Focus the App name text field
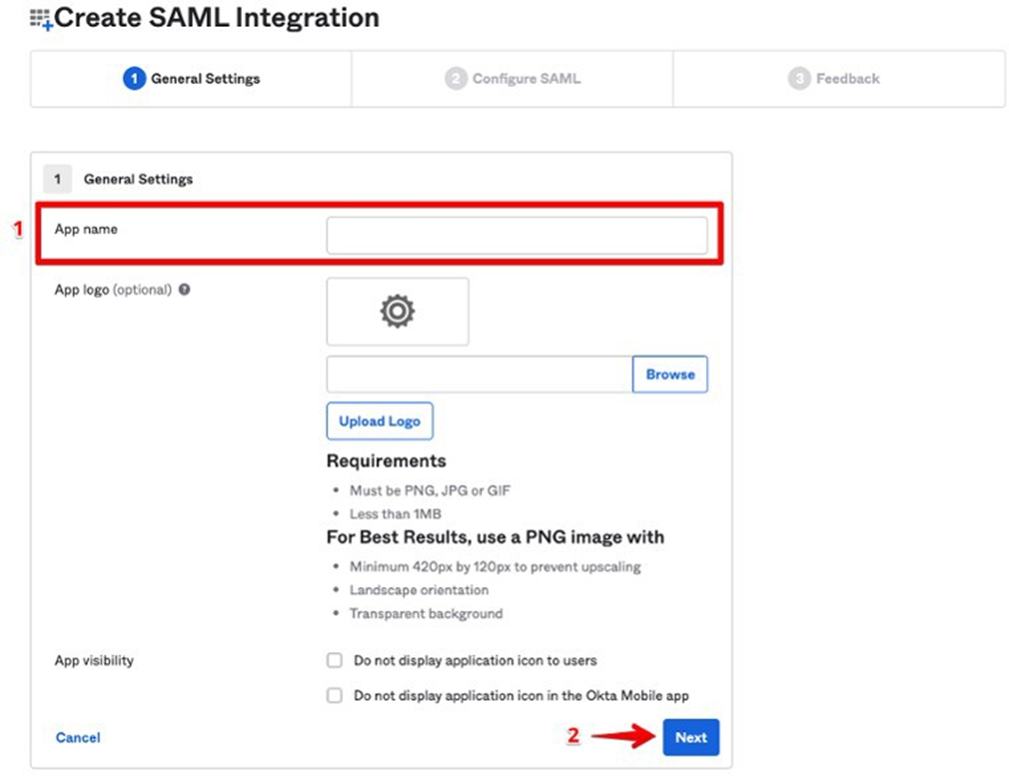The height and width of the screenshot is (776, 1009). point(516,236)
